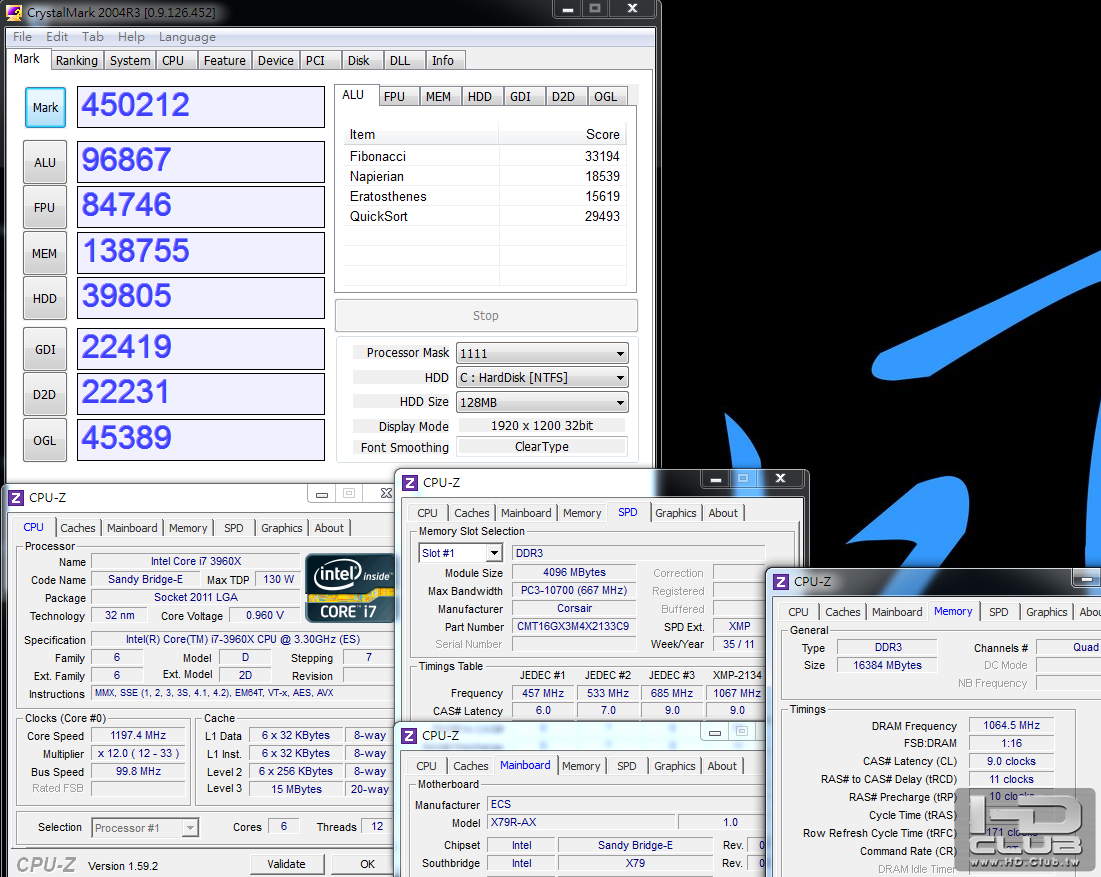Open About tab in the SPD CPU-Z window

click(723, 513)
